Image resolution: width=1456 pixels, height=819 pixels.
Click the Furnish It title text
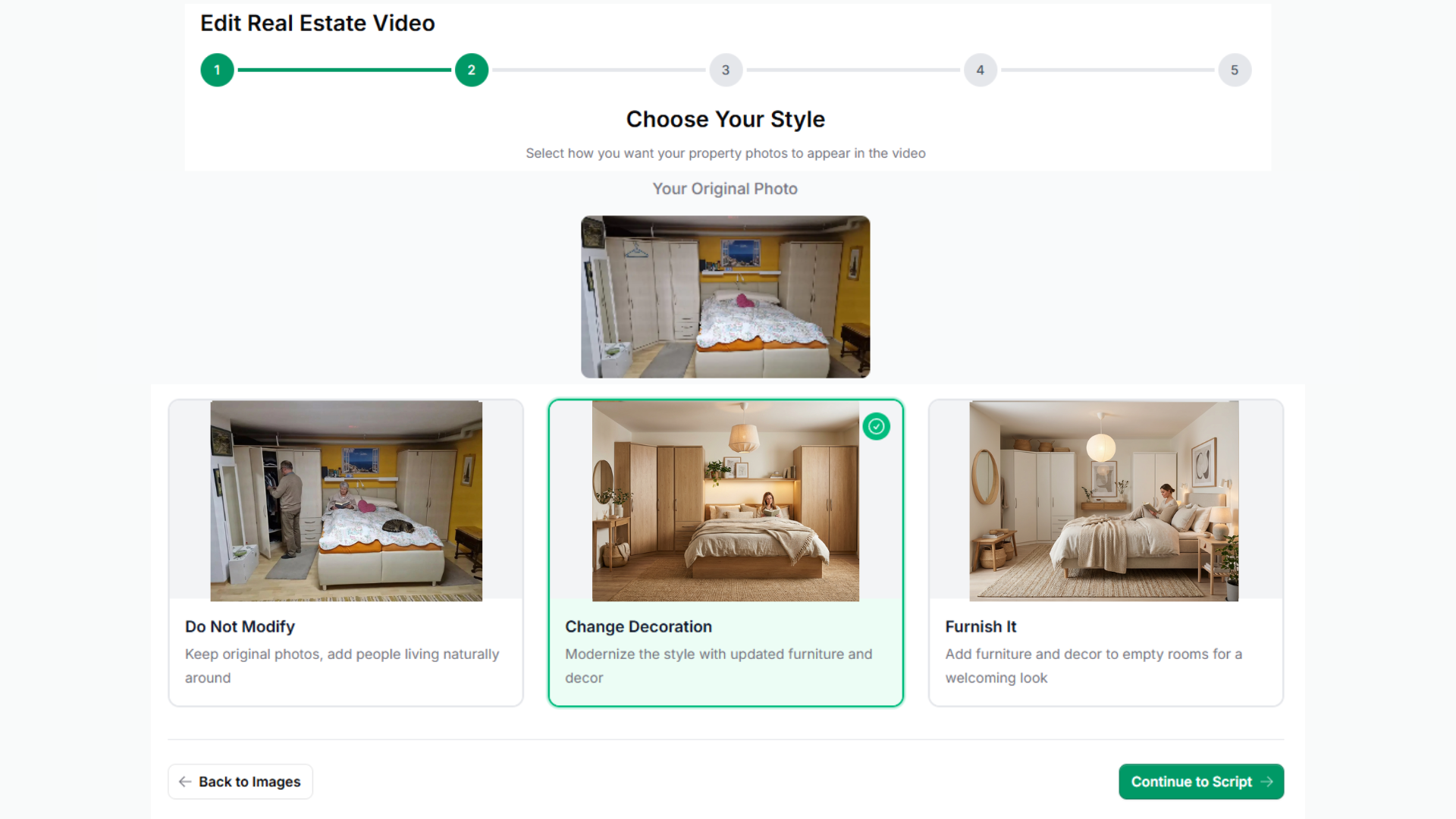pyautogui.click(x=981, y=626)
